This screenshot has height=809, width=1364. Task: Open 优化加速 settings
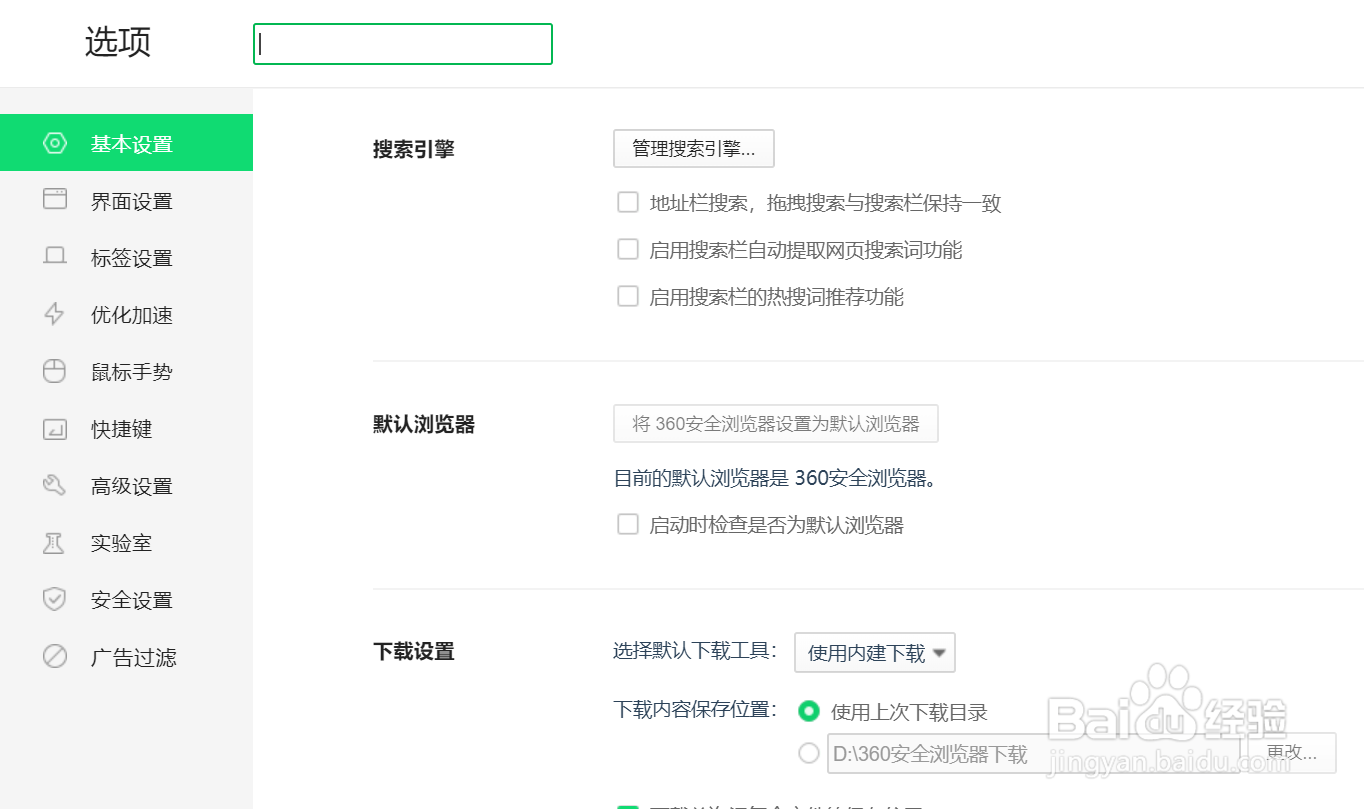(x=126, y=314)
